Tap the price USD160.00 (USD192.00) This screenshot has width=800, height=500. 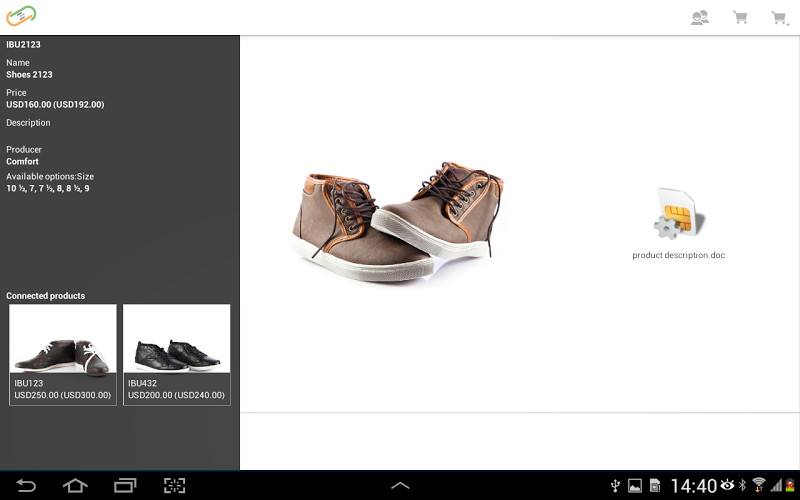55,105
